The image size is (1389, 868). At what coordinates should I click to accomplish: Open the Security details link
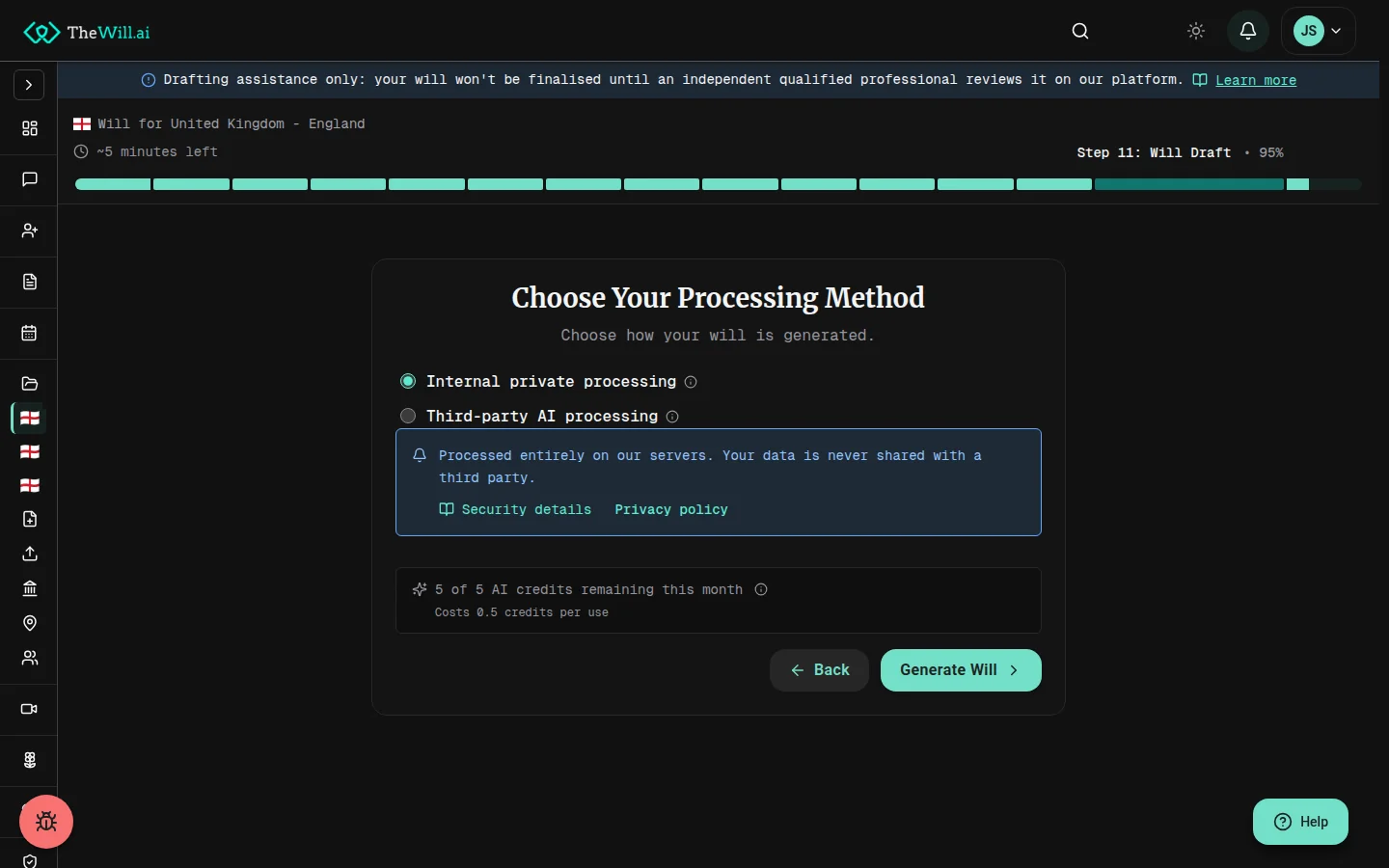click(x=516, y=509)
